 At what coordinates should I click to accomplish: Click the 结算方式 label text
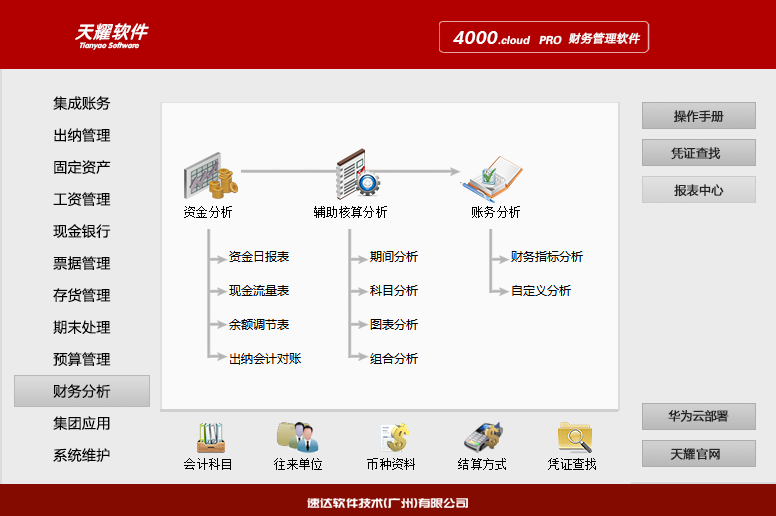[x=482, y=464]
